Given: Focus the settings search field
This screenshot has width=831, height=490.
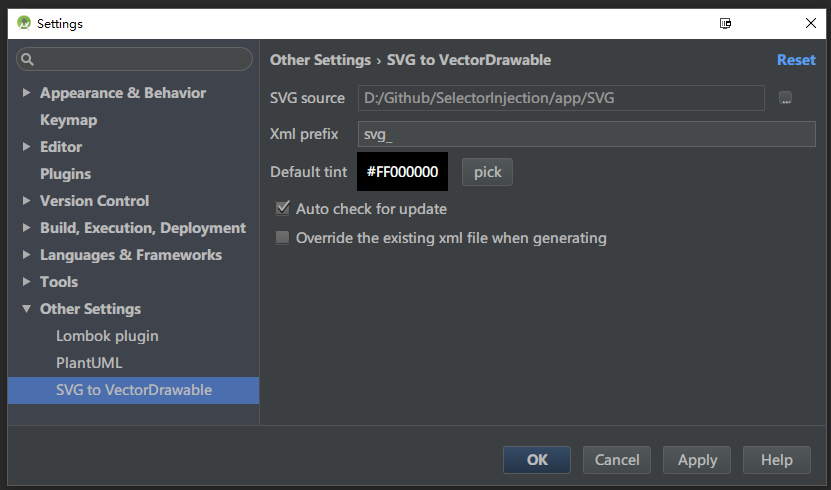Looking at the screenshot, I should (134, 59).
